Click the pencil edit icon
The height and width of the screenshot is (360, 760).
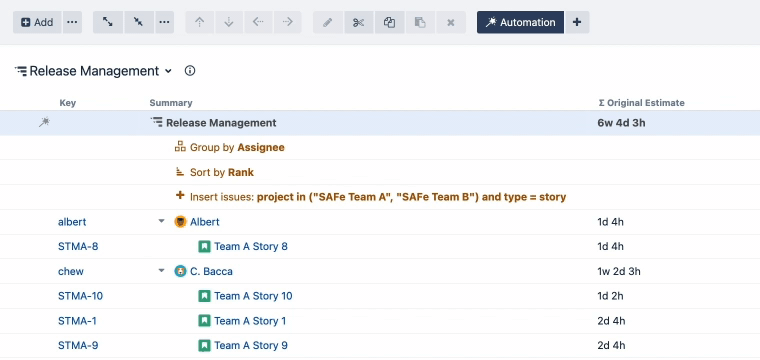pyautogui.click(x=328, y=22)
